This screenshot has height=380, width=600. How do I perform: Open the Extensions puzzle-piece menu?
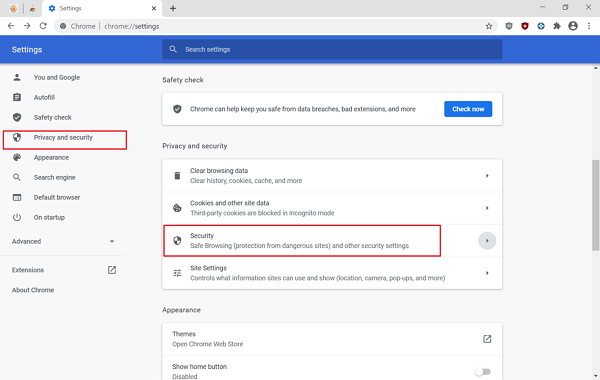pyautogui.click(x=557, y=26)
